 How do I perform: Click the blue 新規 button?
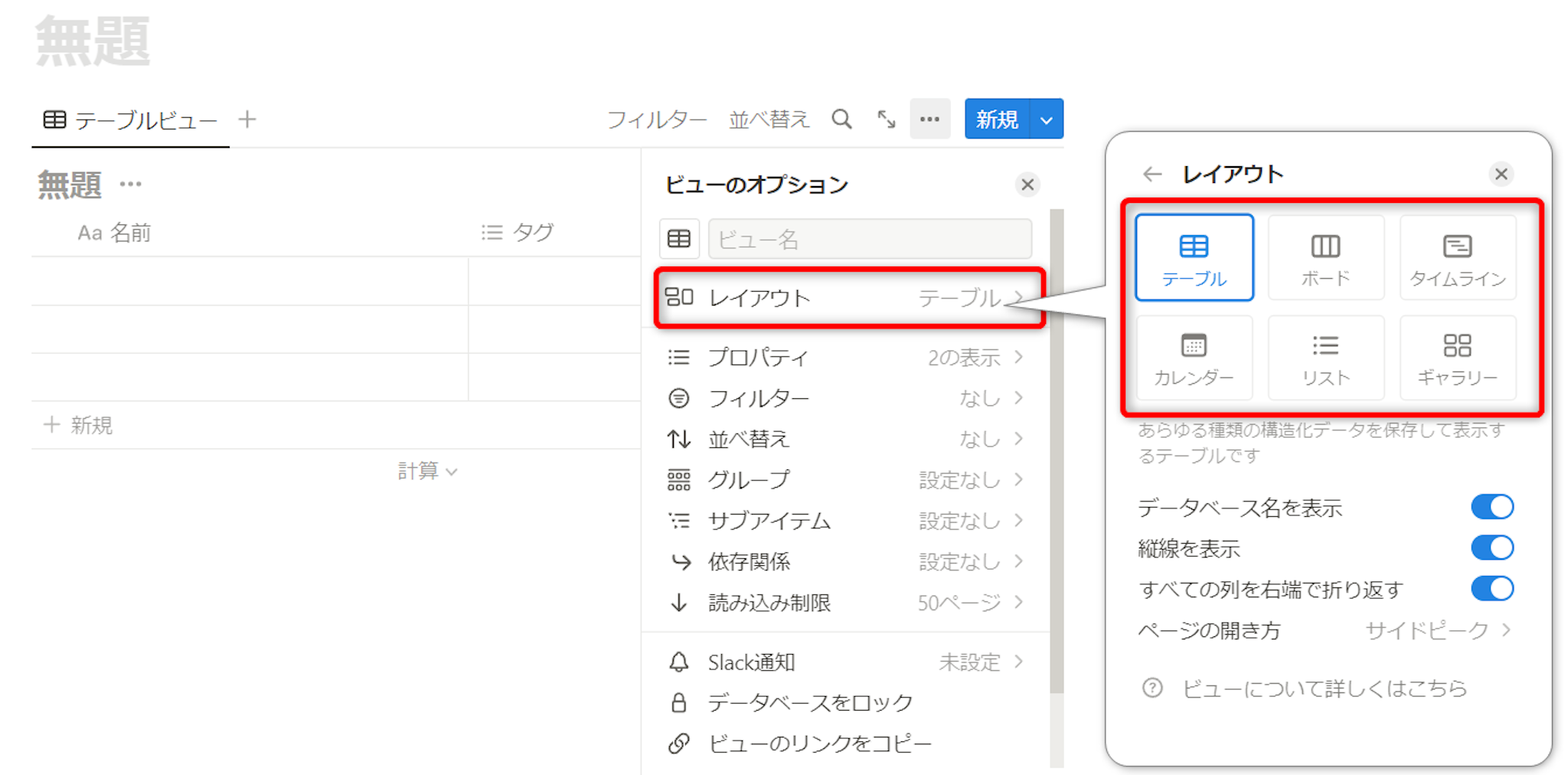[997, 119]
